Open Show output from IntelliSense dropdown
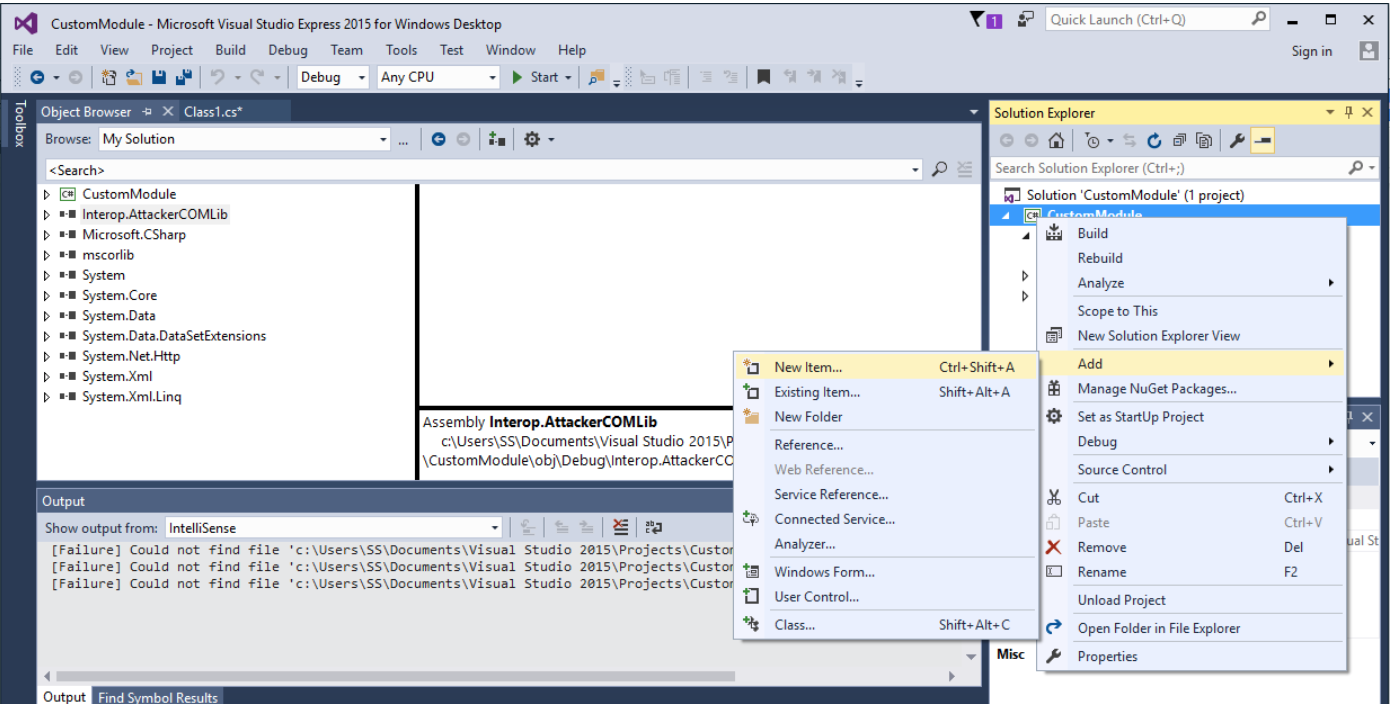Image resolution: width=1392 pixels, height=704 pixels. coord(495,528)
